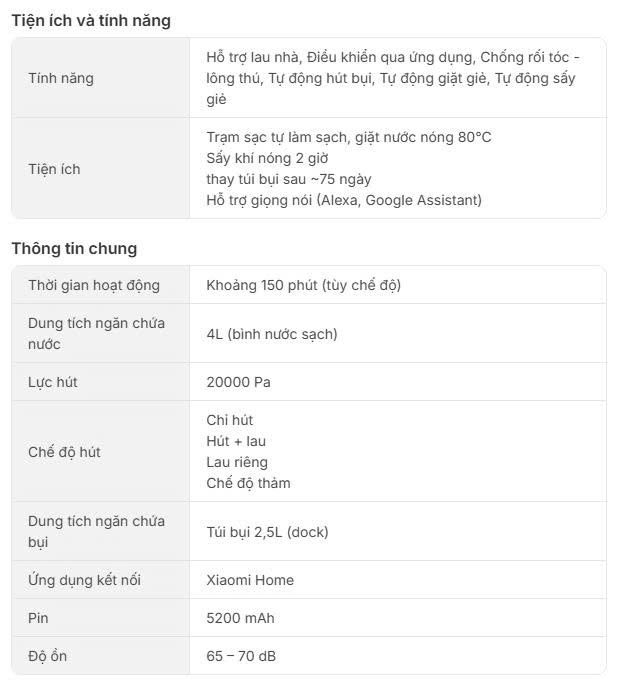Viewport: 628px width, 687px height.
Task: Click the "Túi bụi 2,5L (dock)" value
Action: pos(267,532)
